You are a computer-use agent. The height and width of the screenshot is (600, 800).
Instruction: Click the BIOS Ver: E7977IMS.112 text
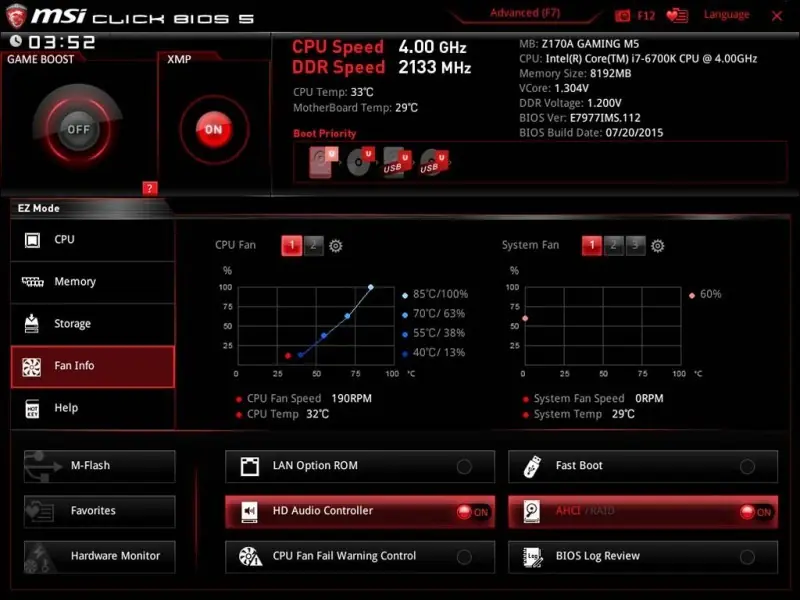pos(580,118)
